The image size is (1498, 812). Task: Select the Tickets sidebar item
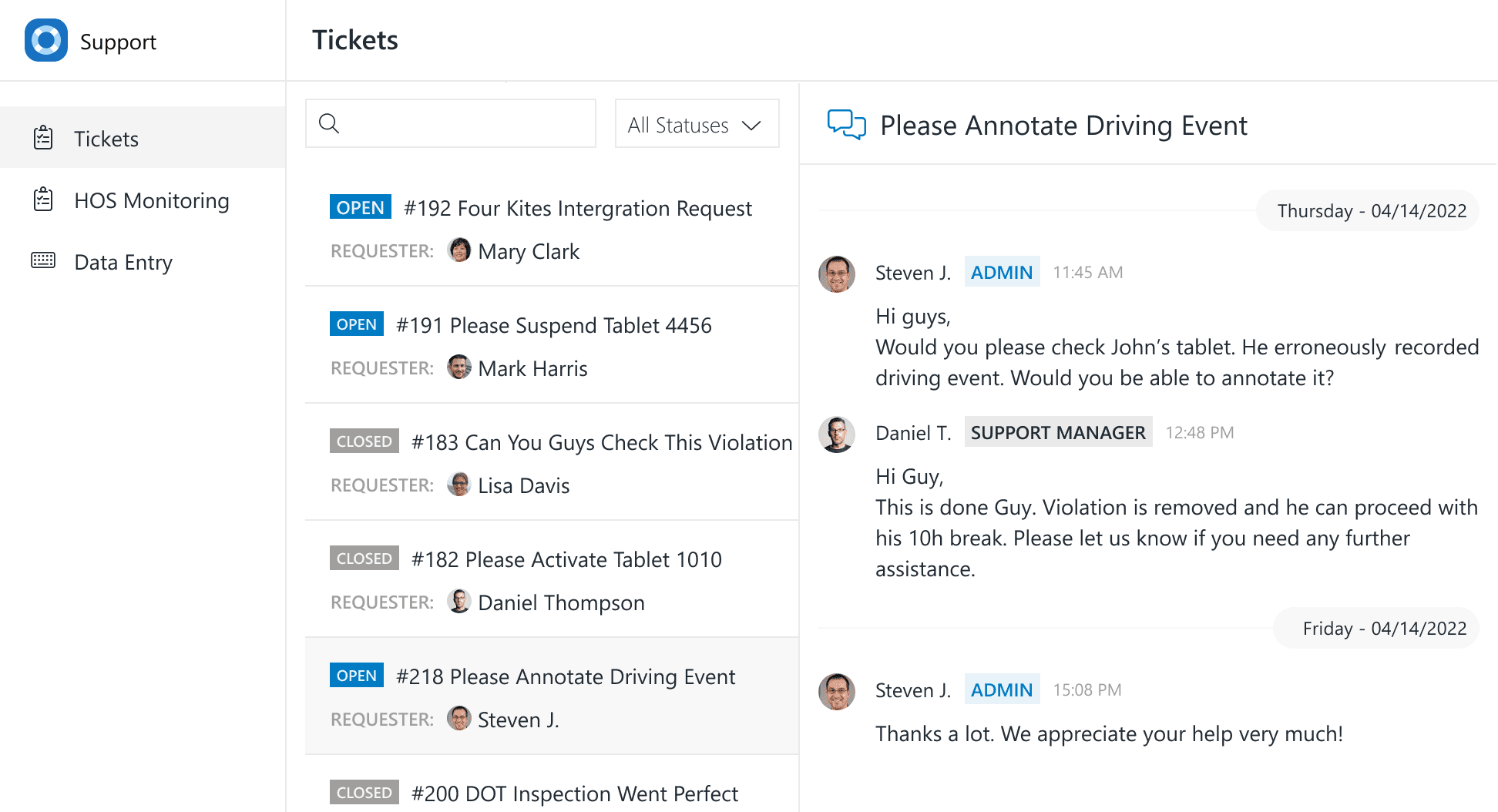click(x=143, y=137)
